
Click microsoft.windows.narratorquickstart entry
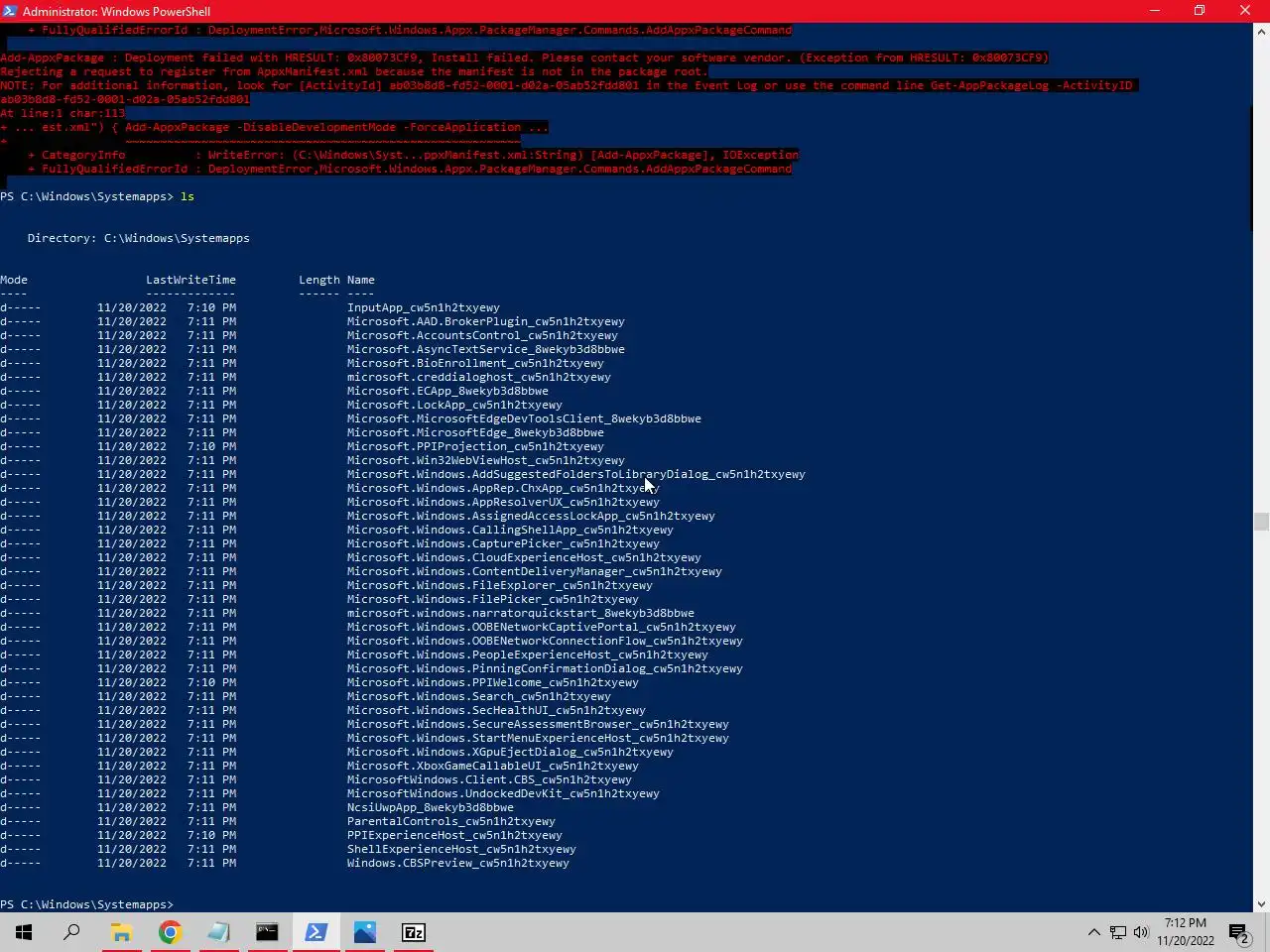[521, 613]
